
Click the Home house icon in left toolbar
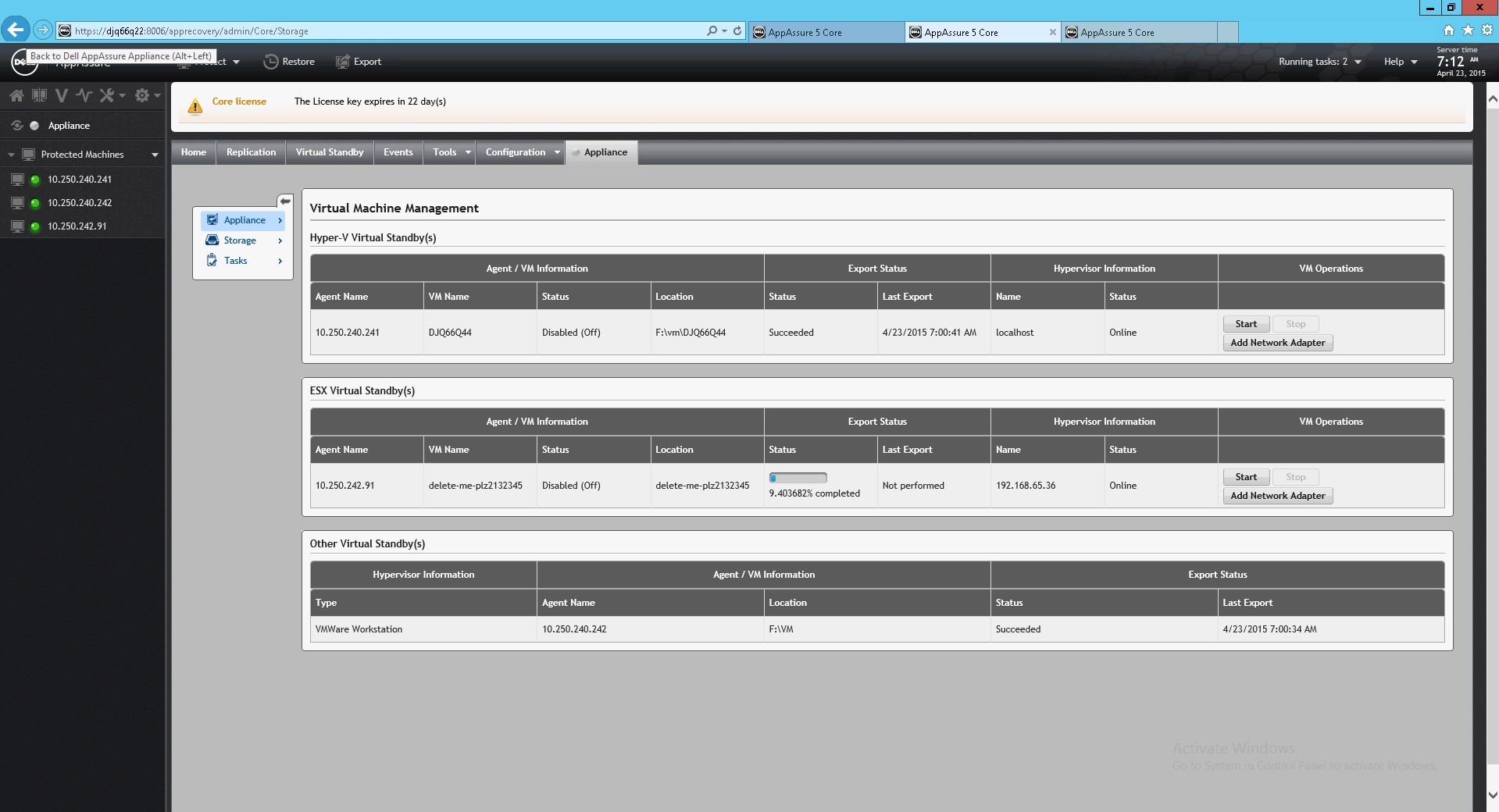tap(16, 95)
